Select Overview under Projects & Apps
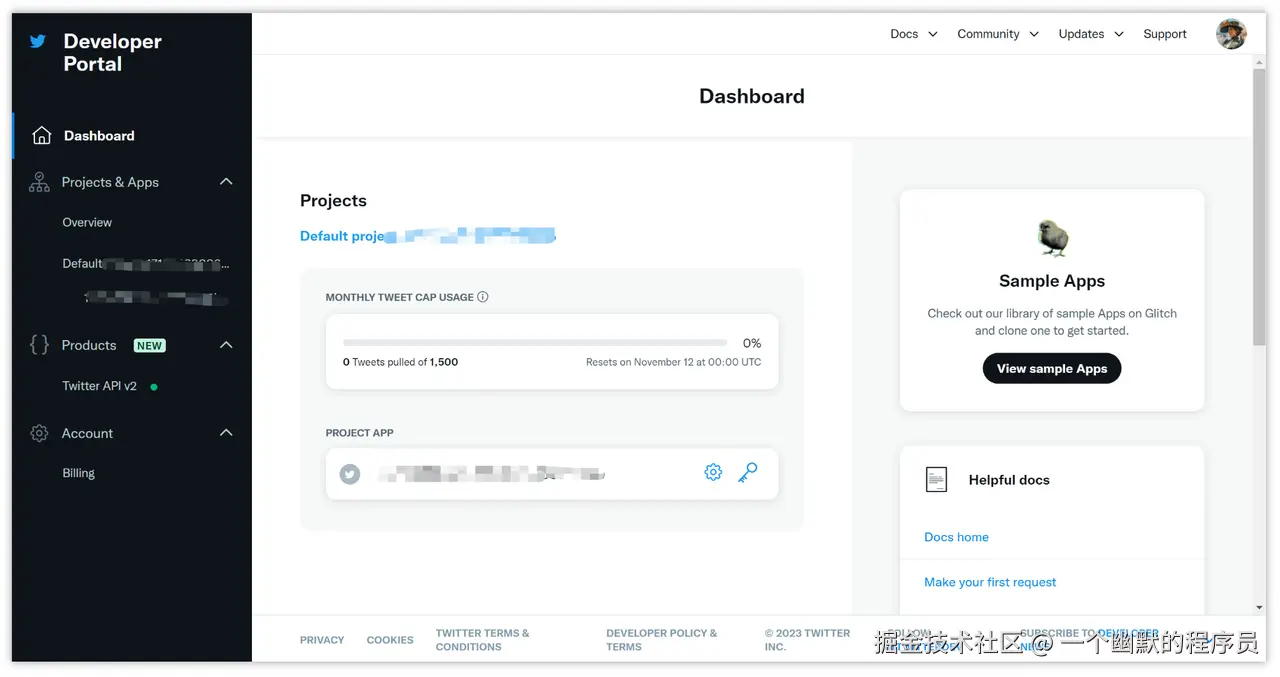This screenshot has height=677, width=1280. click(x=87, y=222)
